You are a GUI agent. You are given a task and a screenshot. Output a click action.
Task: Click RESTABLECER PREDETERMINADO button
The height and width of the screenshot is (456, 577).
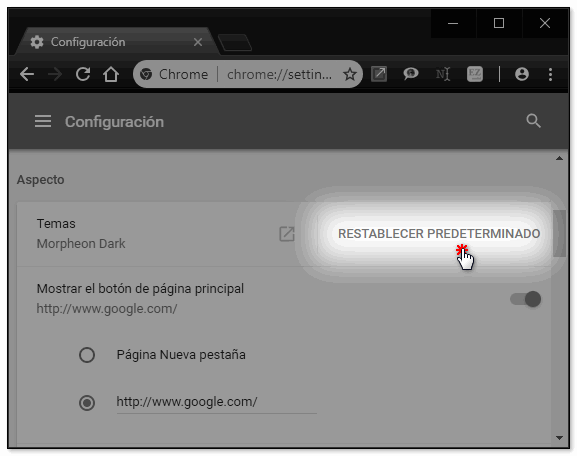click(439, 234)
